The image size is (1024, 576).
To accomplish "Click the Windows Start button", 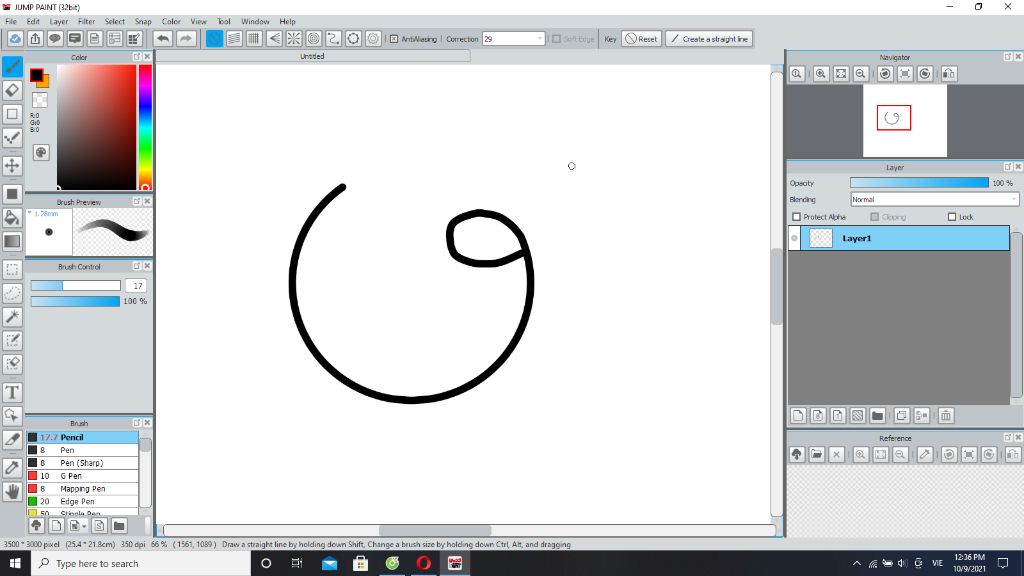I will pos(15,563).
